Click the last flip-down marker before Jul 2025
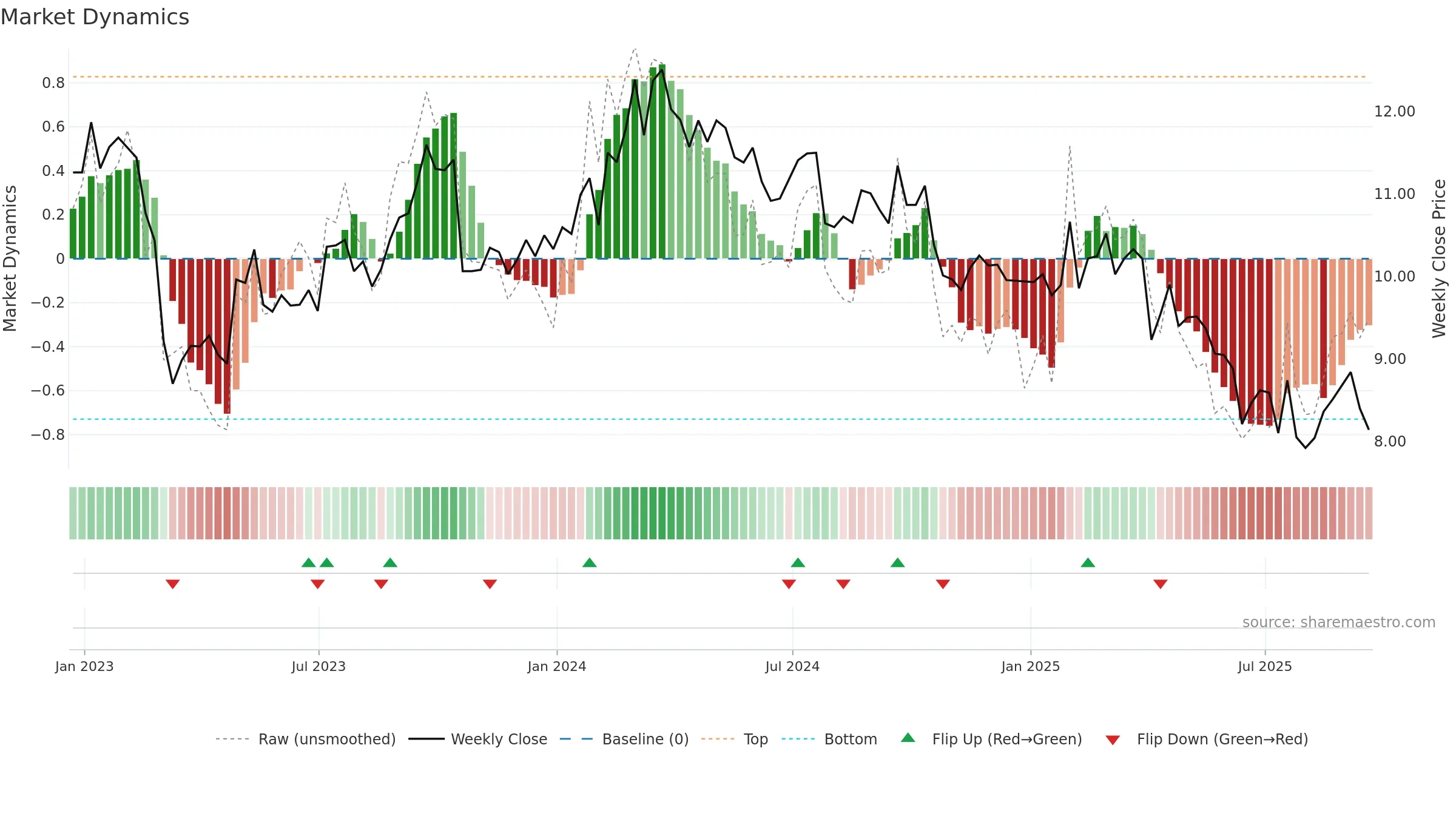The image size is (1456, 819). click(x=1161, y=584)
